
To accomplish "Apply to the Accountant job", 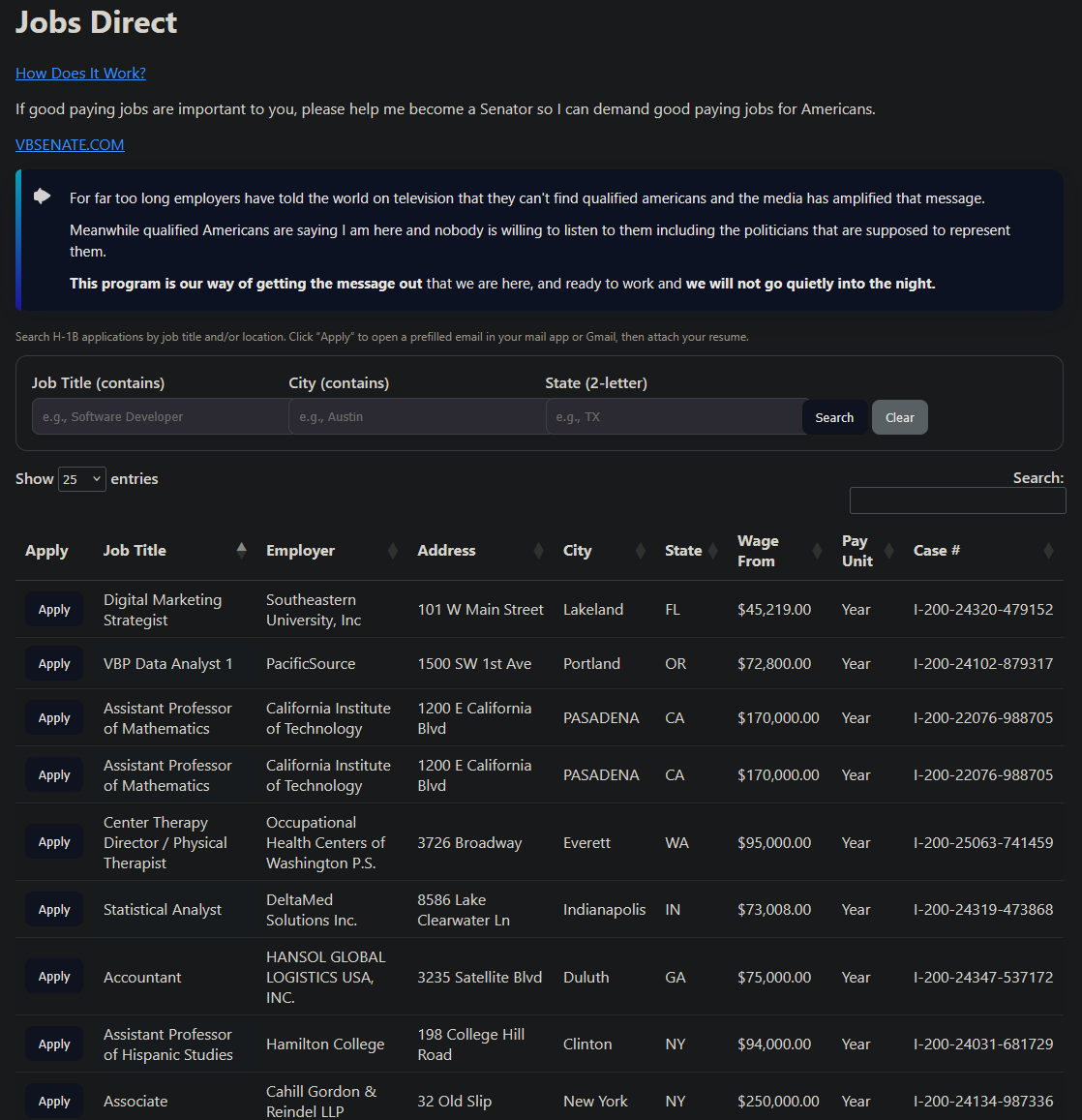I will (x=54, y=977).
